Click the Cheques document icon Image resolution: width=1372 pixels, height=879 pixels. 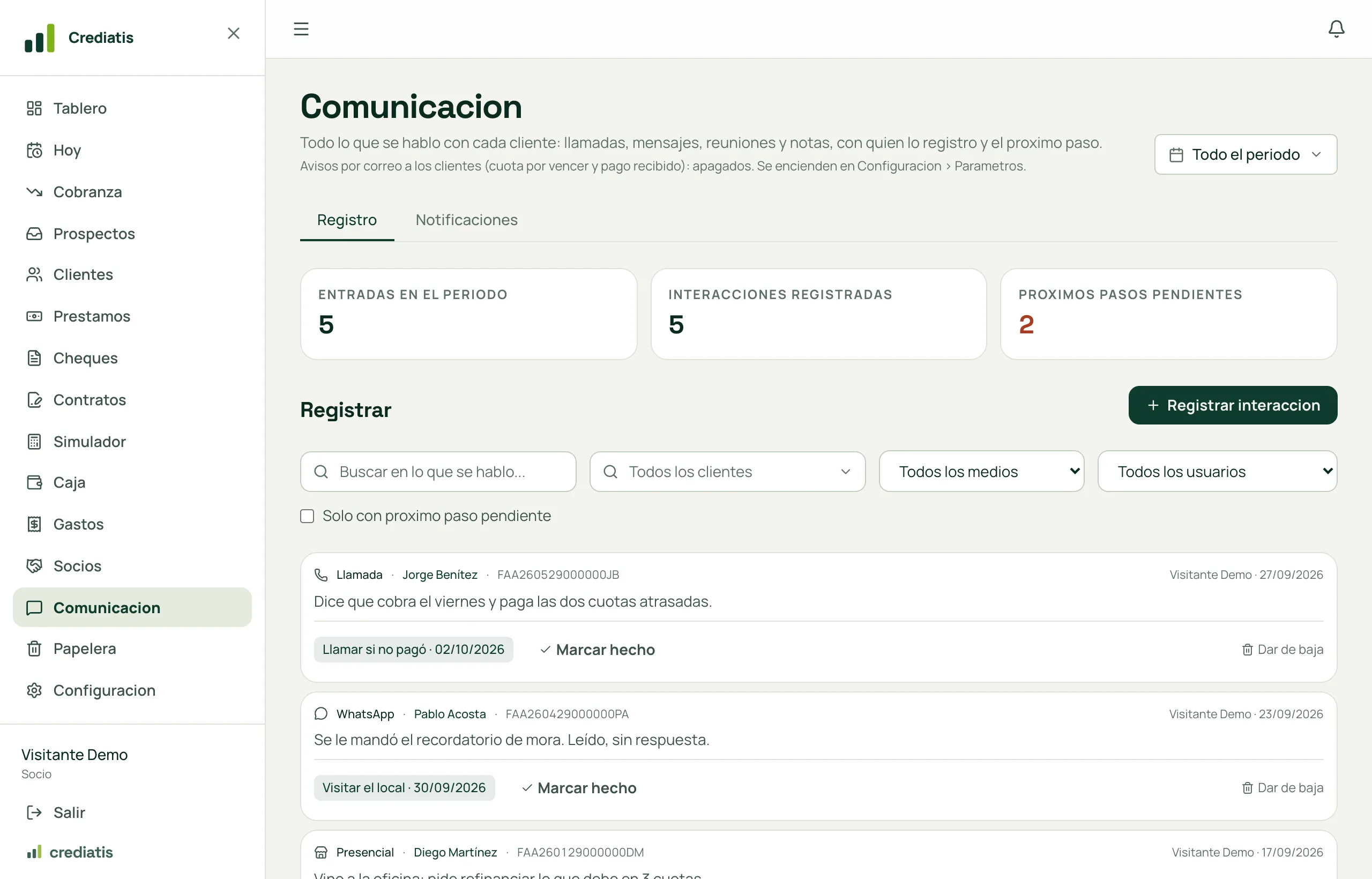[34, 358]
